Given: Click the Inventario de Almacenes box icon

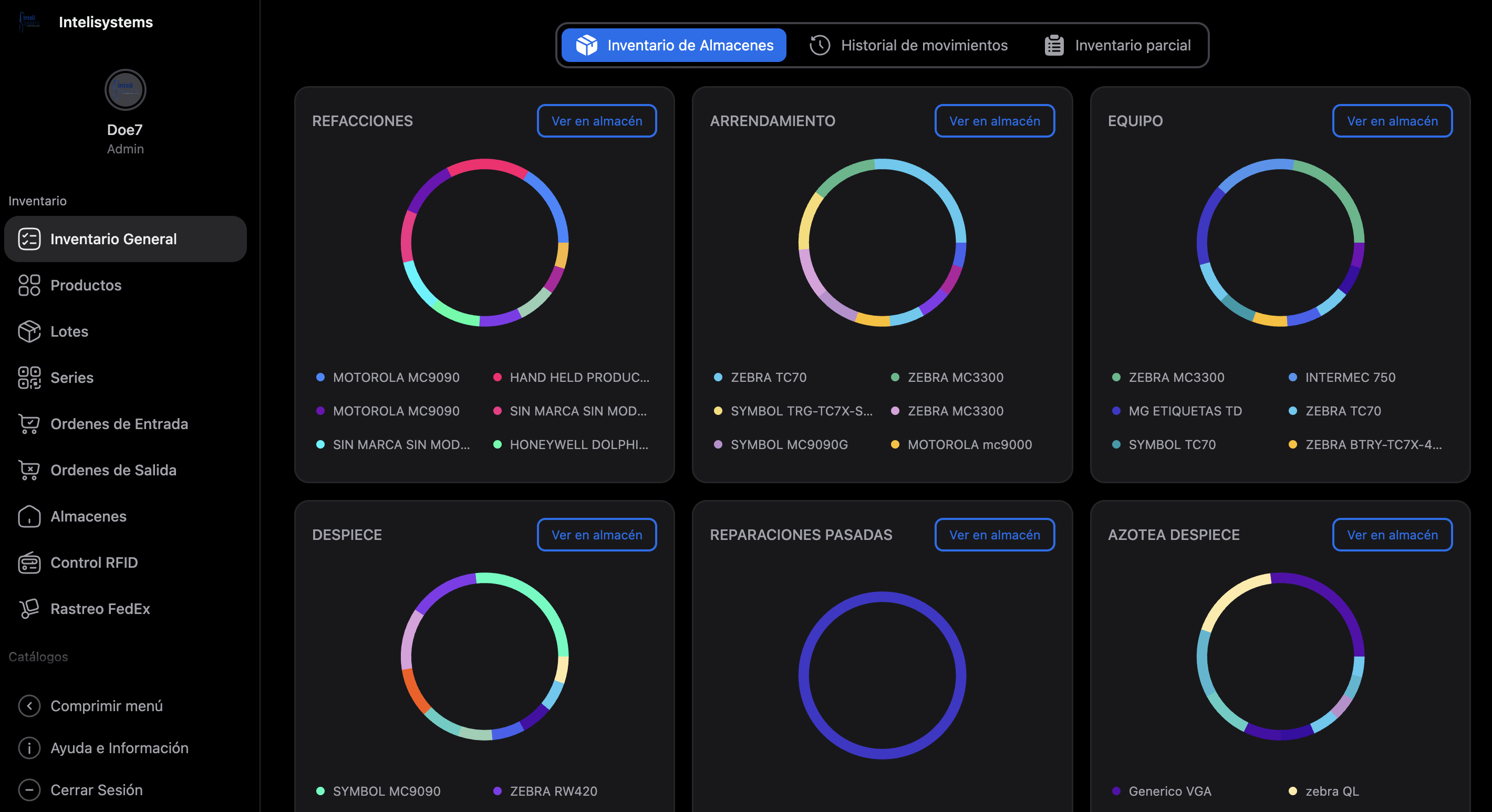Looking at the screenshot, I should [x=587, y=45].
